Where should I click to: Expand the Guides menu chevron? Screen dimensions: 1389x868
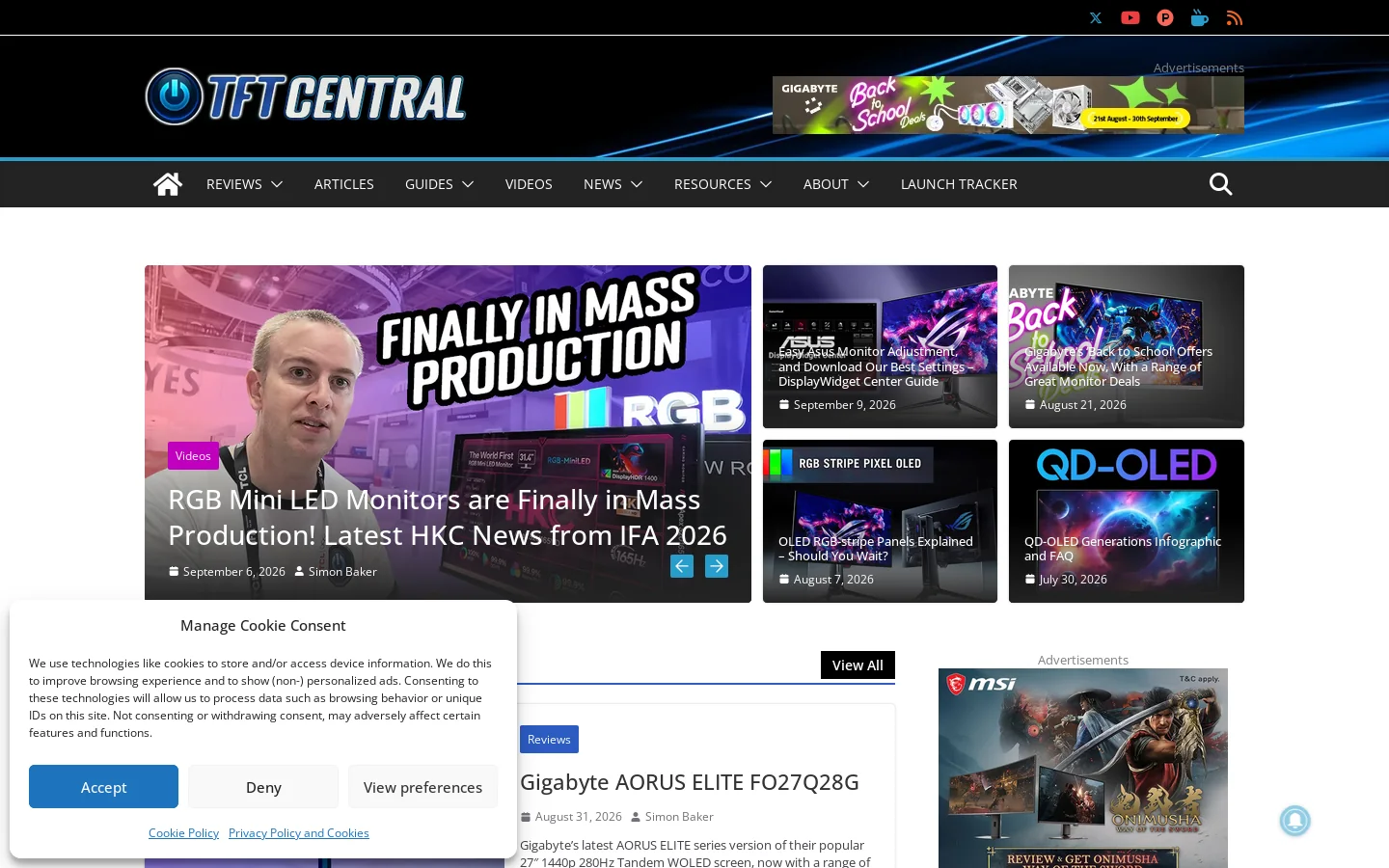(468, 184)
